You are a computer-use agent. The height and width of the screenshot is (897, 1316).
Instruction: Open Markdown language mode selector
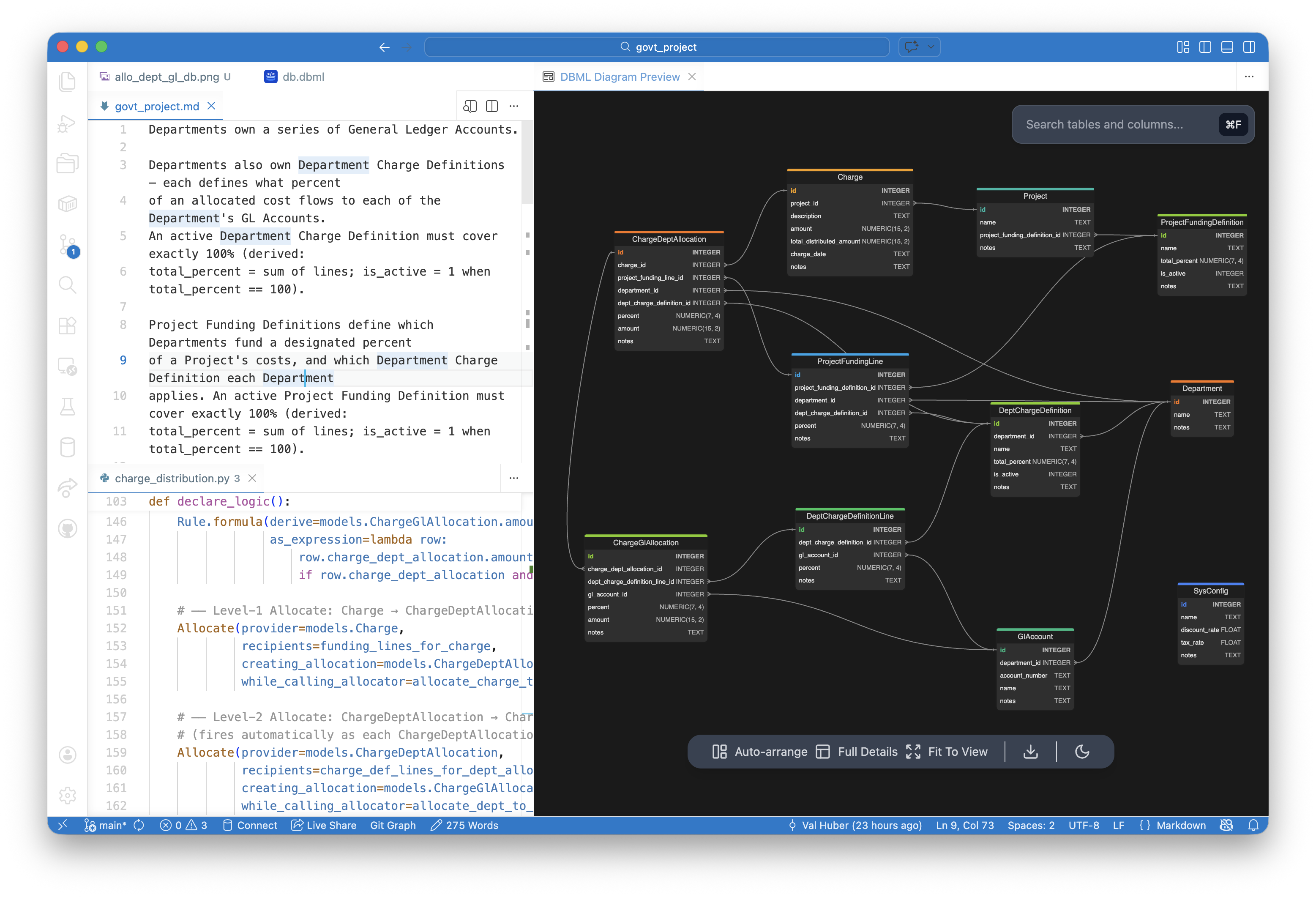1181,825
